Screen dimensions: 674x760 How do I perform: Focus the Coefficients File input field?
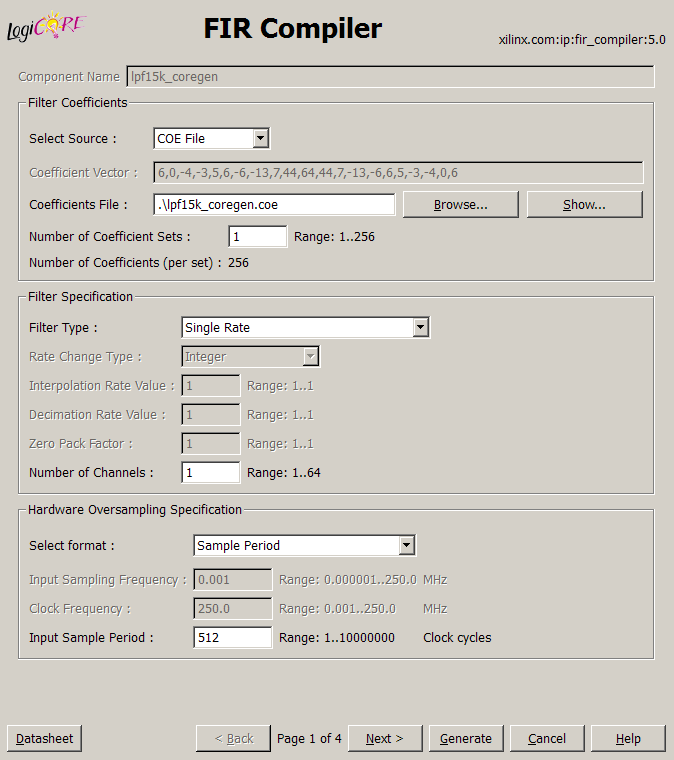click(274, 205)
